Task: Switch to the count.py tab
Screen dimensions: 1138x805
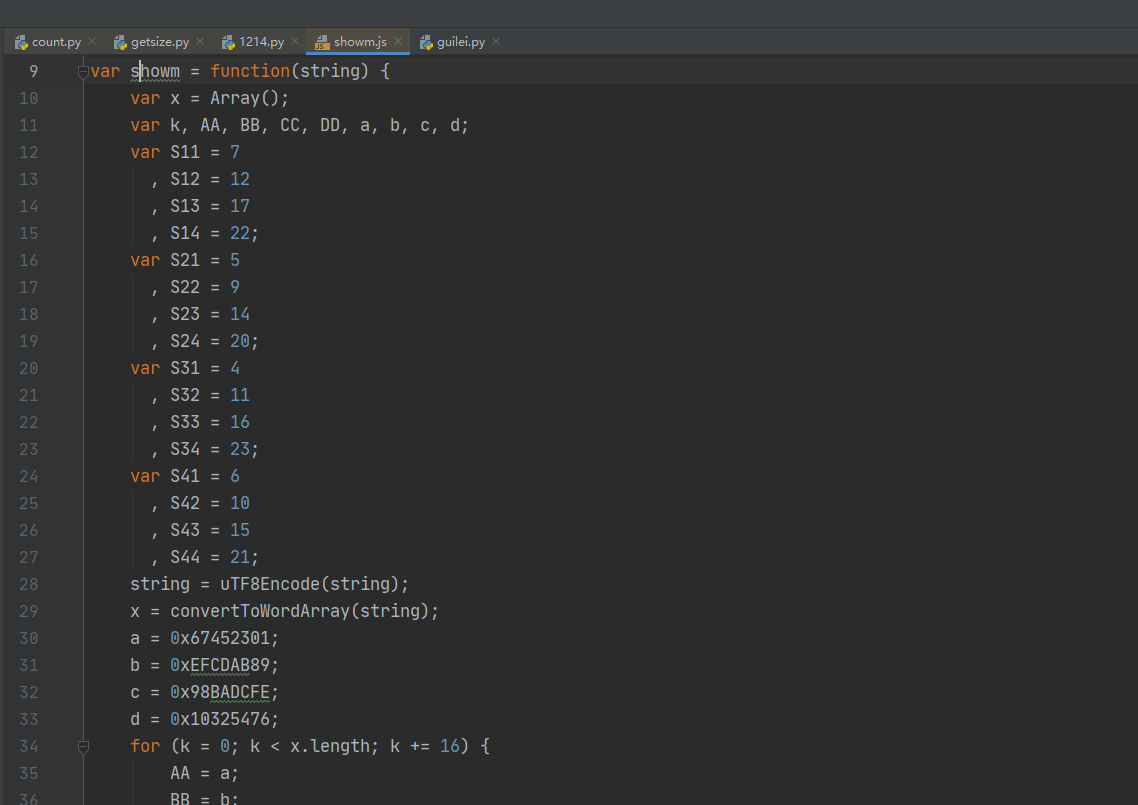Action: pos(56,42)
